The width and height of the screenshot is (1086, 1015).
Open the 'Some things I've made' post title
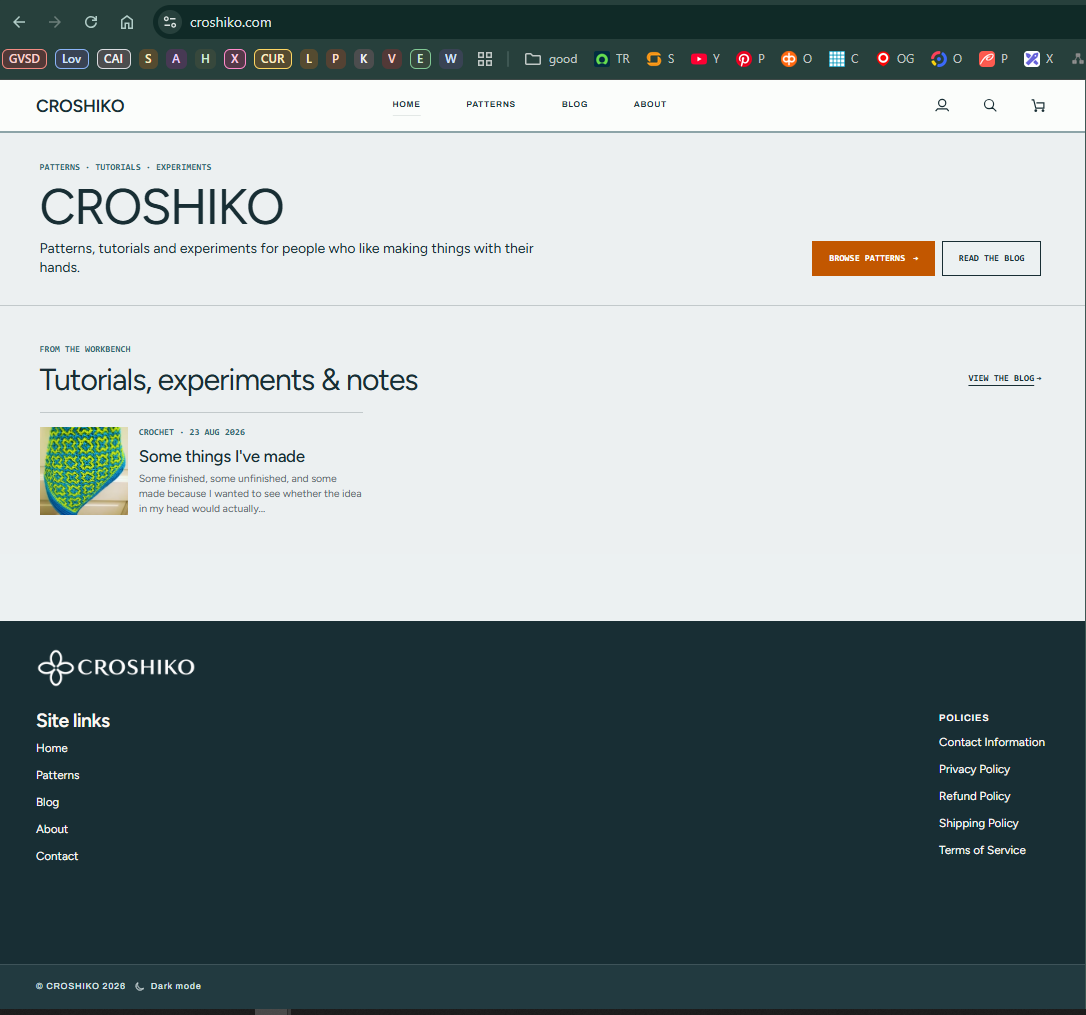222,457
